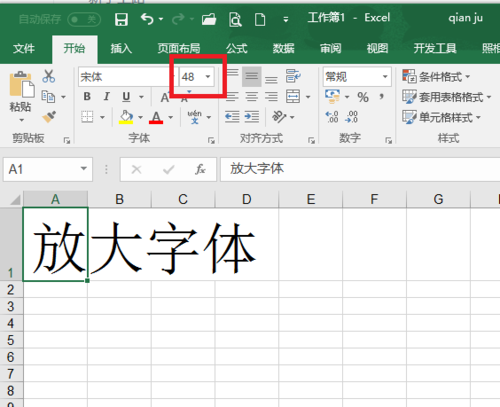The height and width of the screenshot is (407, 500).
Task: Click the formula bar showing 放大字体
Action: coord(360,169)
